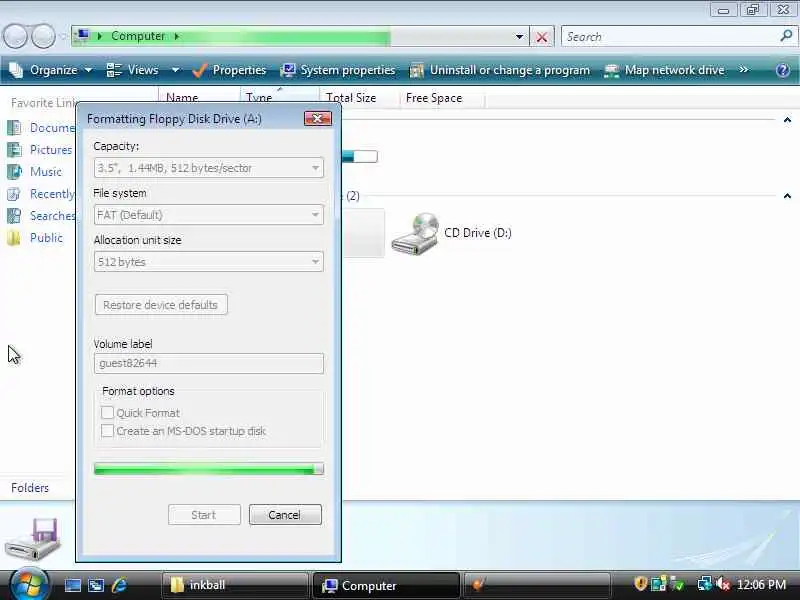Viewport: 800px width, 600px height.
Task: Click the Public folder icon
Action: [x=14, y=238]
